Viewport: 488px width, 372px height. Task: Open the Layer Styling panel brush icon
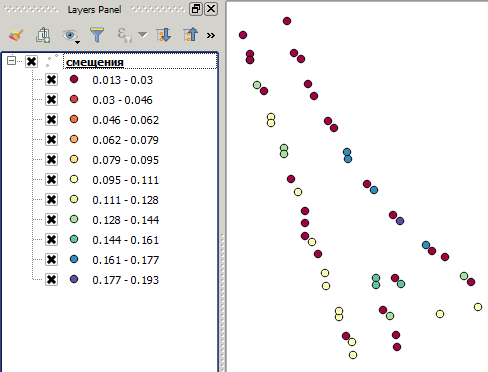(x=16, y=35)
